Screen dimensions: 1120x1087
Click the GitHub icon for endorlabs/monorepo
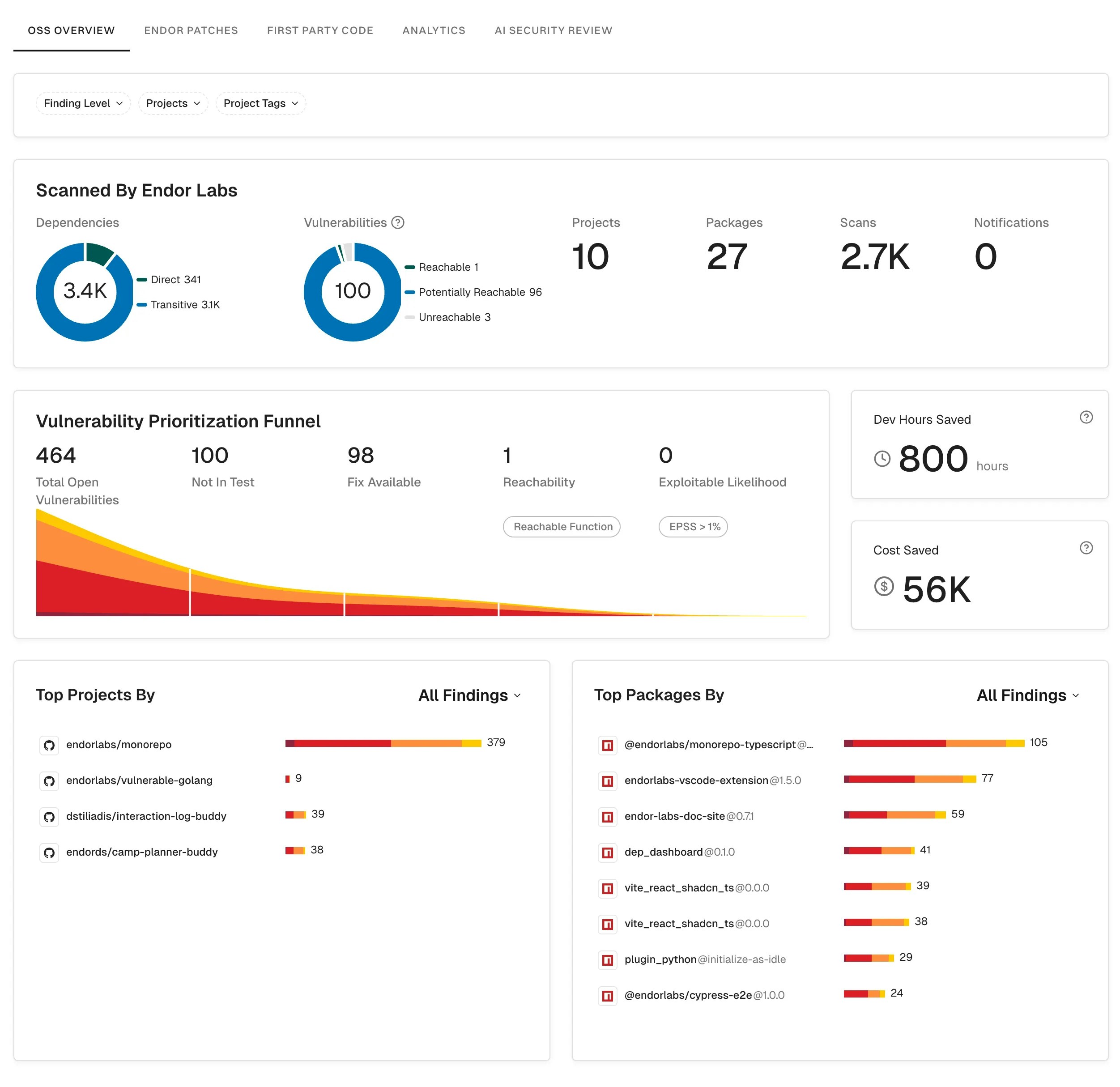tap(49, 745)
